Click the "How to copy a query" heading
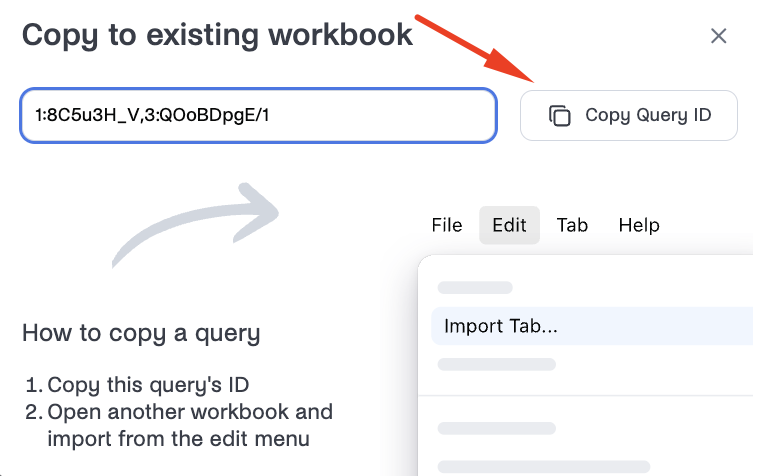Screen dimensions: 758x476 point(141,333)
